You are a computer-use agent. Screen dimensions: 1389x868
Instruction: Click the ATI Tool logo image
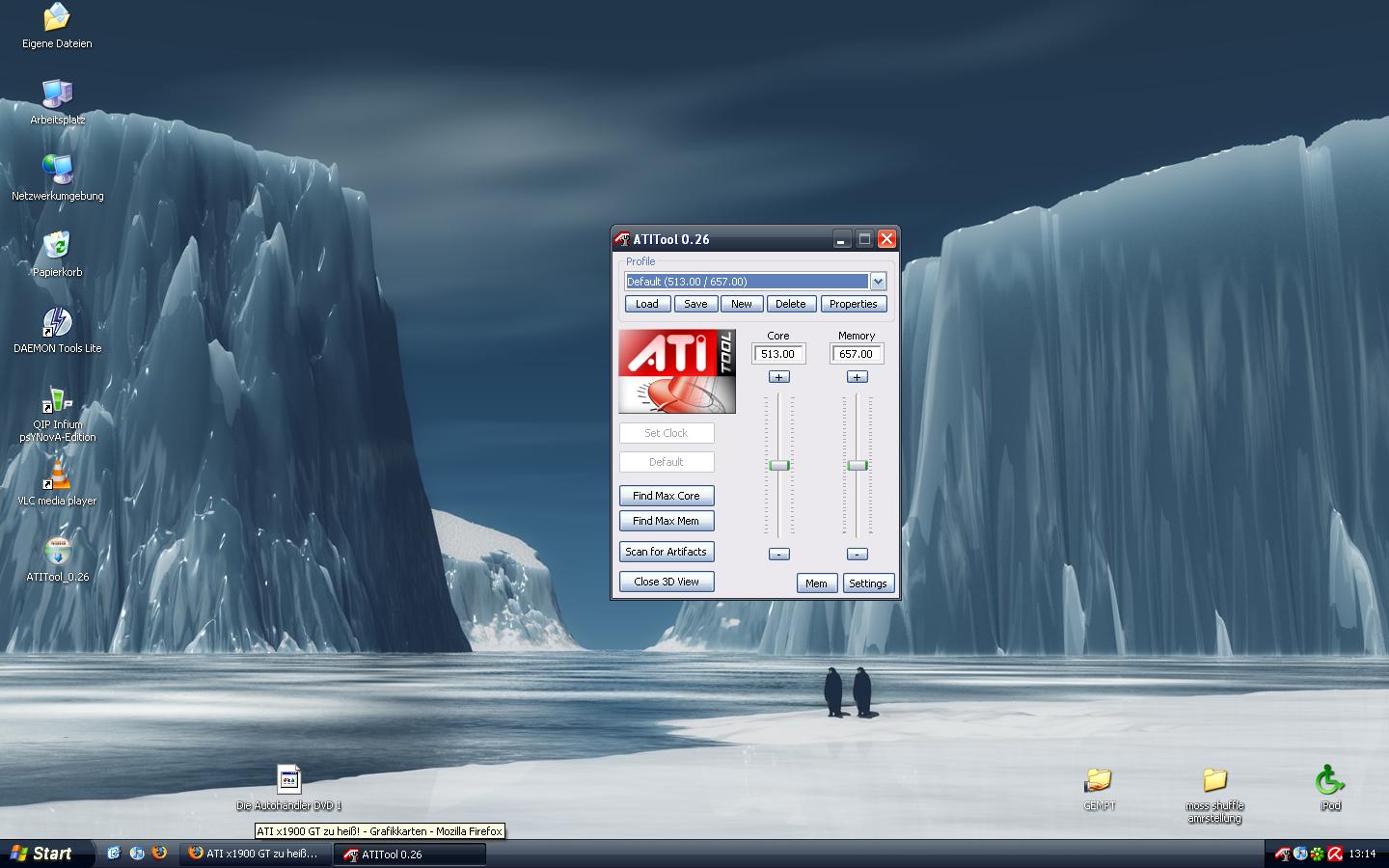(x=677, y=371)
